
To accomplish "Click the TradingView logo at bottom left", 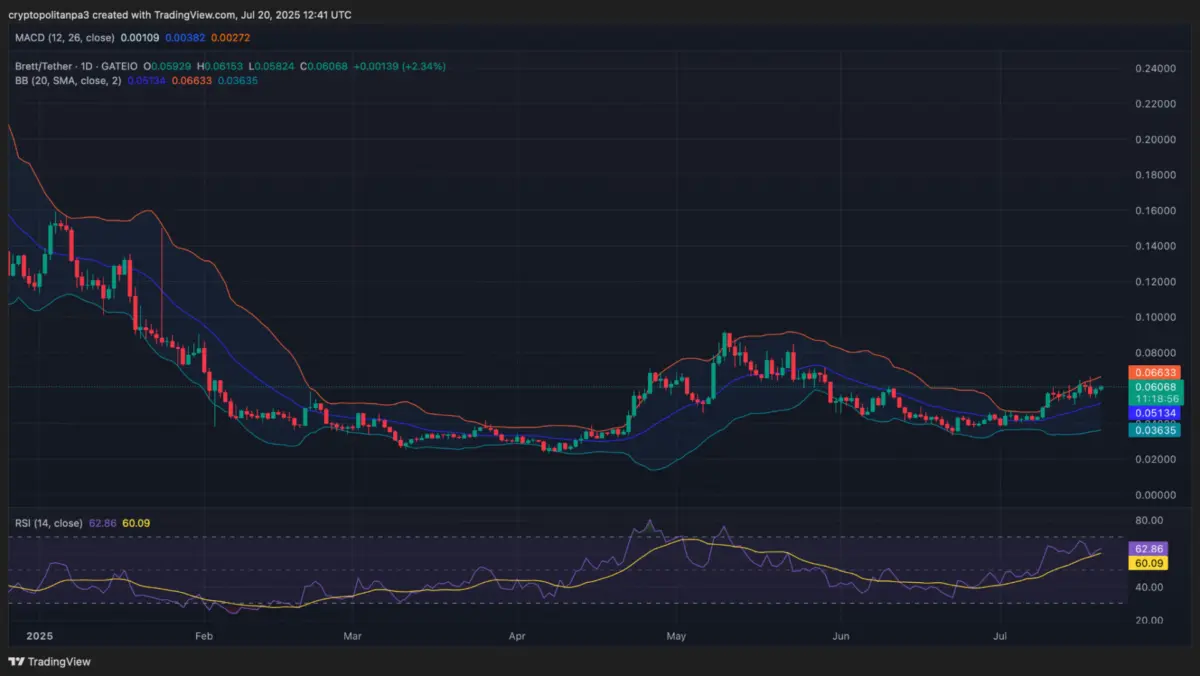I will (x=49, y=661).
